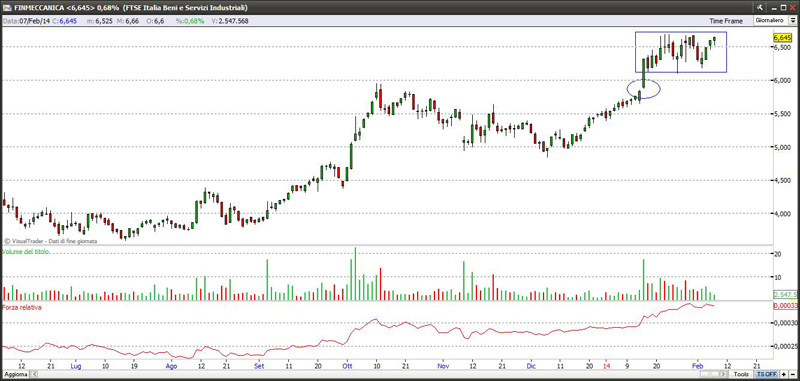
Task: Click the blue '14' year label on time axis
Action: pos(606,366)
